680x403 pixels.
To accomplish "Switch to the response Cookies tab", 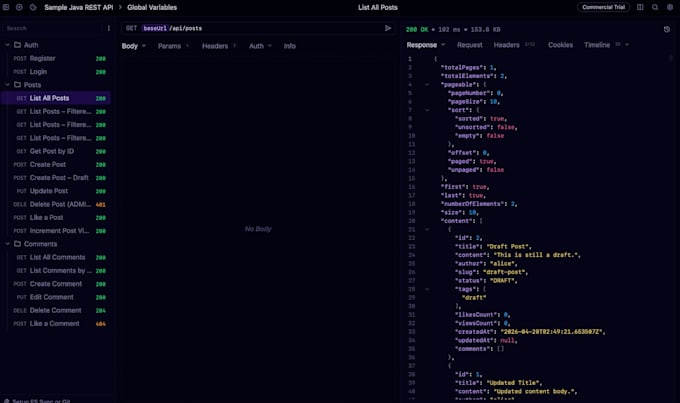I will coord(560,45).
